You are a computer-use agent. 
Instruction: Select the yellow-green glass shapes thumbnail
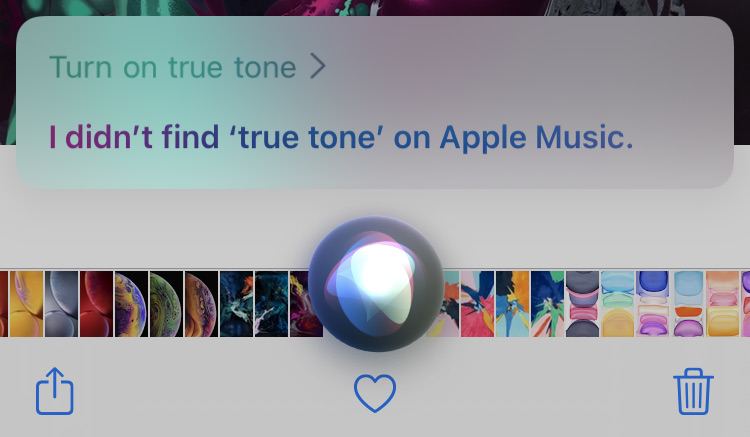(618, 304)
